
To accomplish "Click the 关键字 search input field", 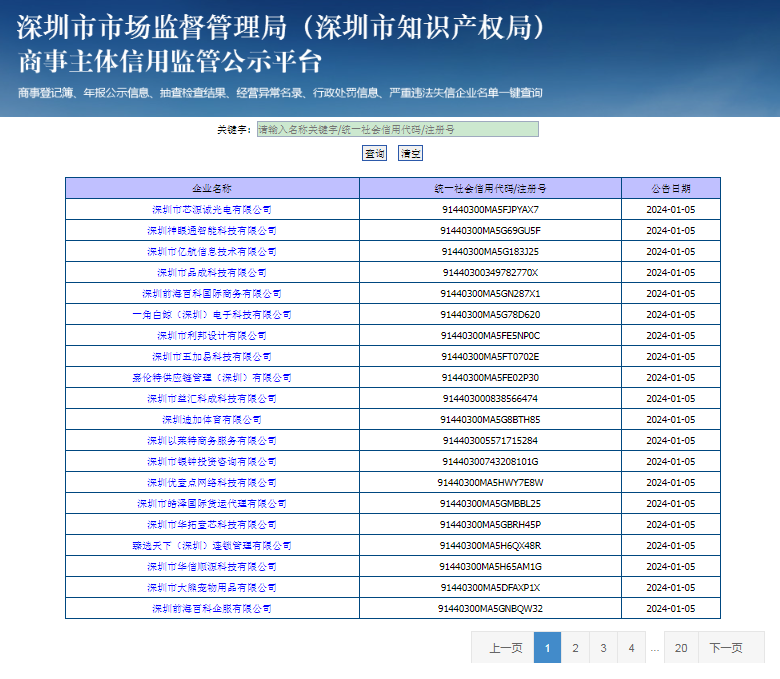I will (397, 129).
